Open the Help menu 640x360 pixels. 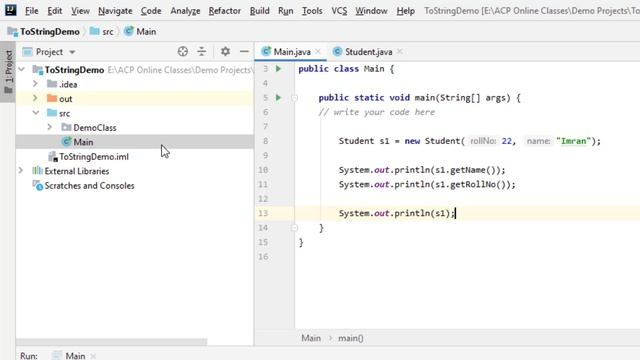tap(405, 11)
